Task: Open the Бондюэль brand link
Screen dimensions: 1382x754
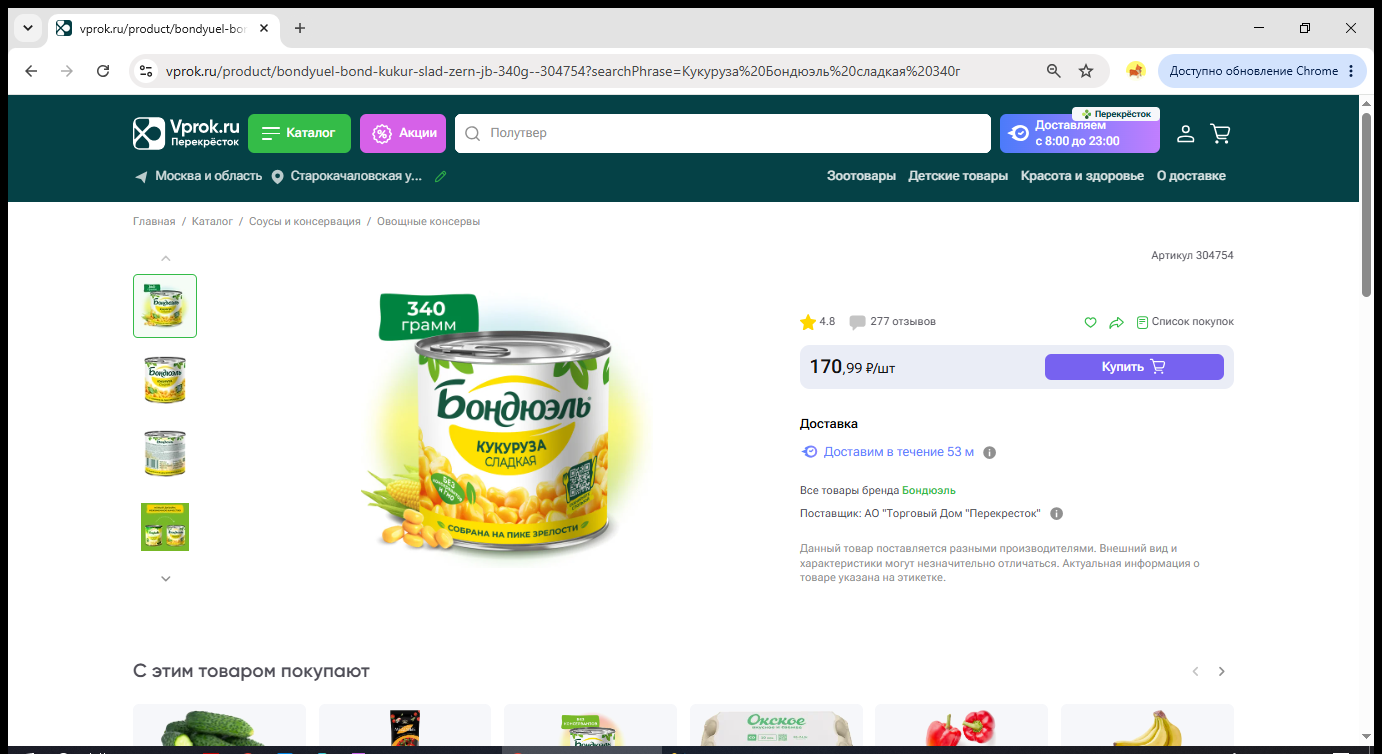Action: pyautogui.click(x=929, y=490)
